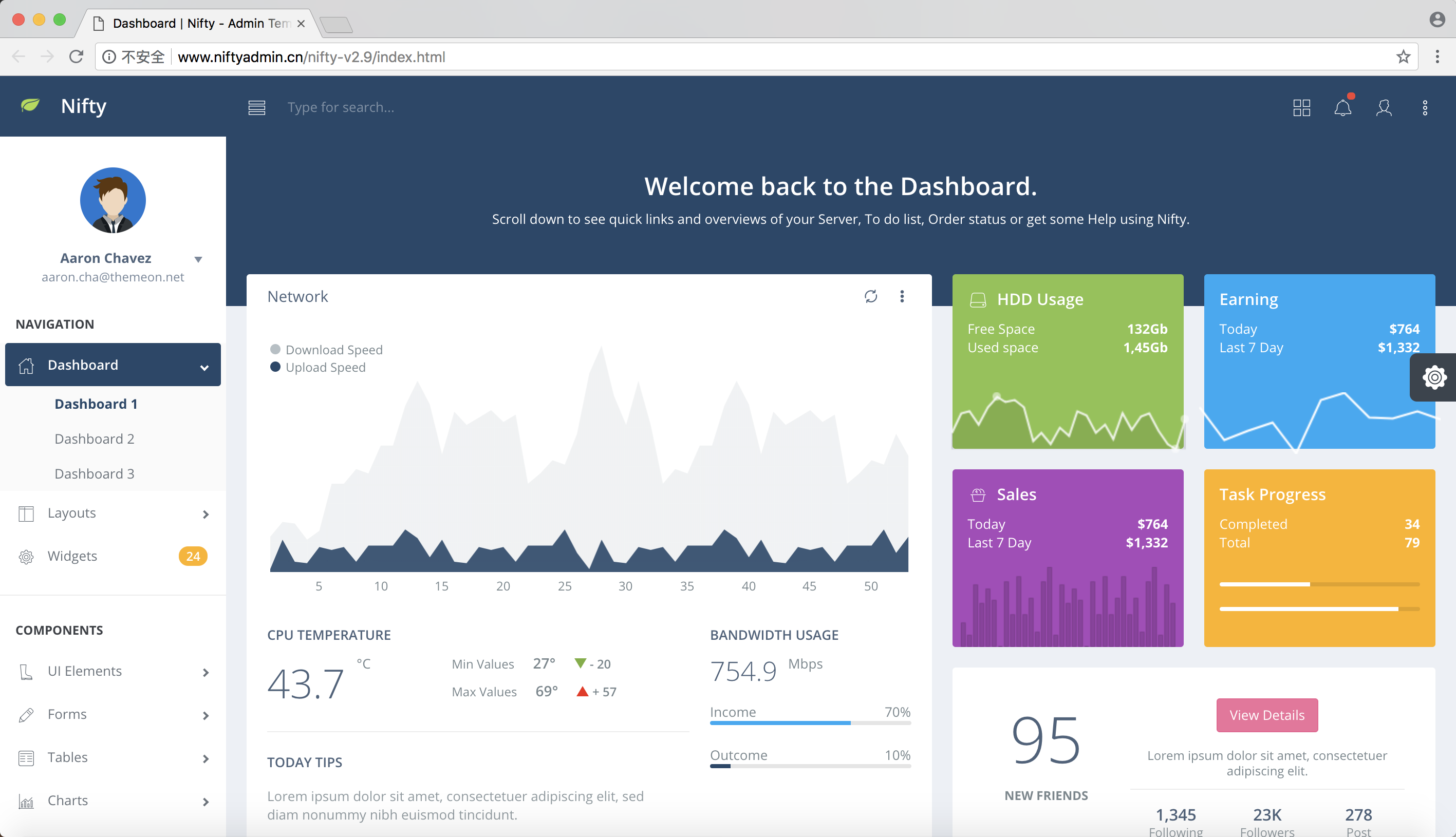Click the Charts icon in sidebar
1456x837 pixels.
26,800
